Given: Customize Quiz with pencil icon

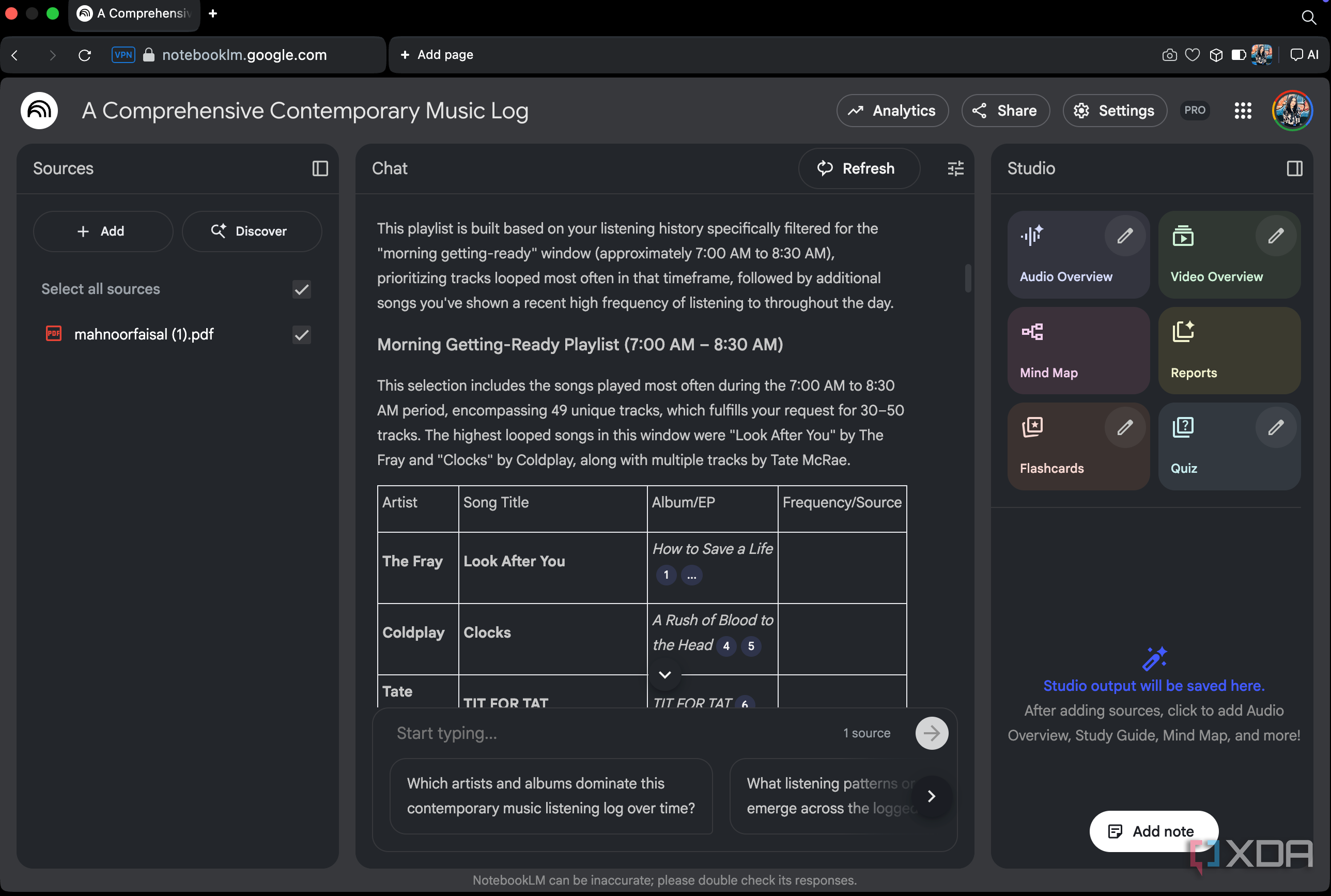Looking at the screenshot, I should pyautogui.click(x=1276, y=427).
